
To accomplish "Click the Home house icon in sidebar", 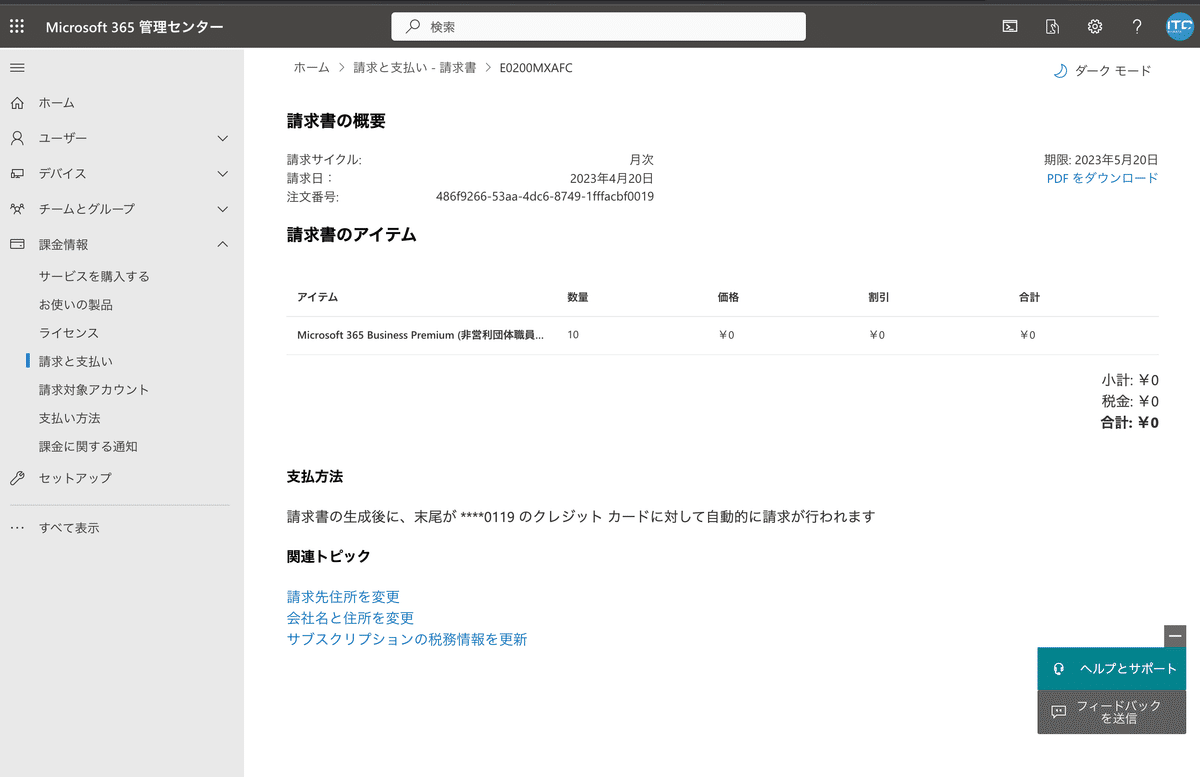I will (17, 103).
